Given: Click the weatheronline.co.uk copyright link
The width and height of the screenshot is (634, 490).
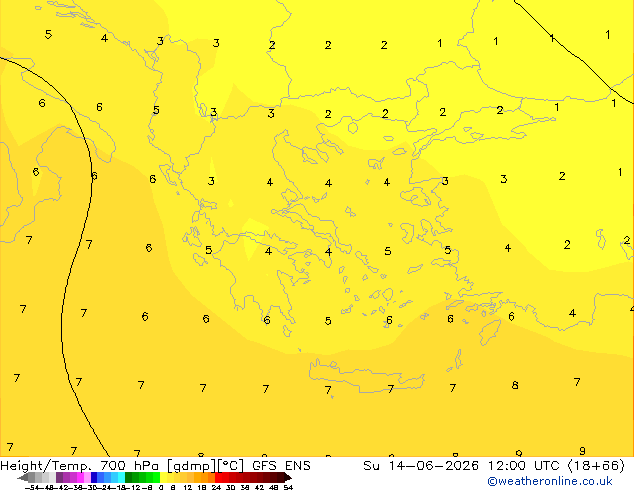Looking at the screenshot, I should (550, 481).
